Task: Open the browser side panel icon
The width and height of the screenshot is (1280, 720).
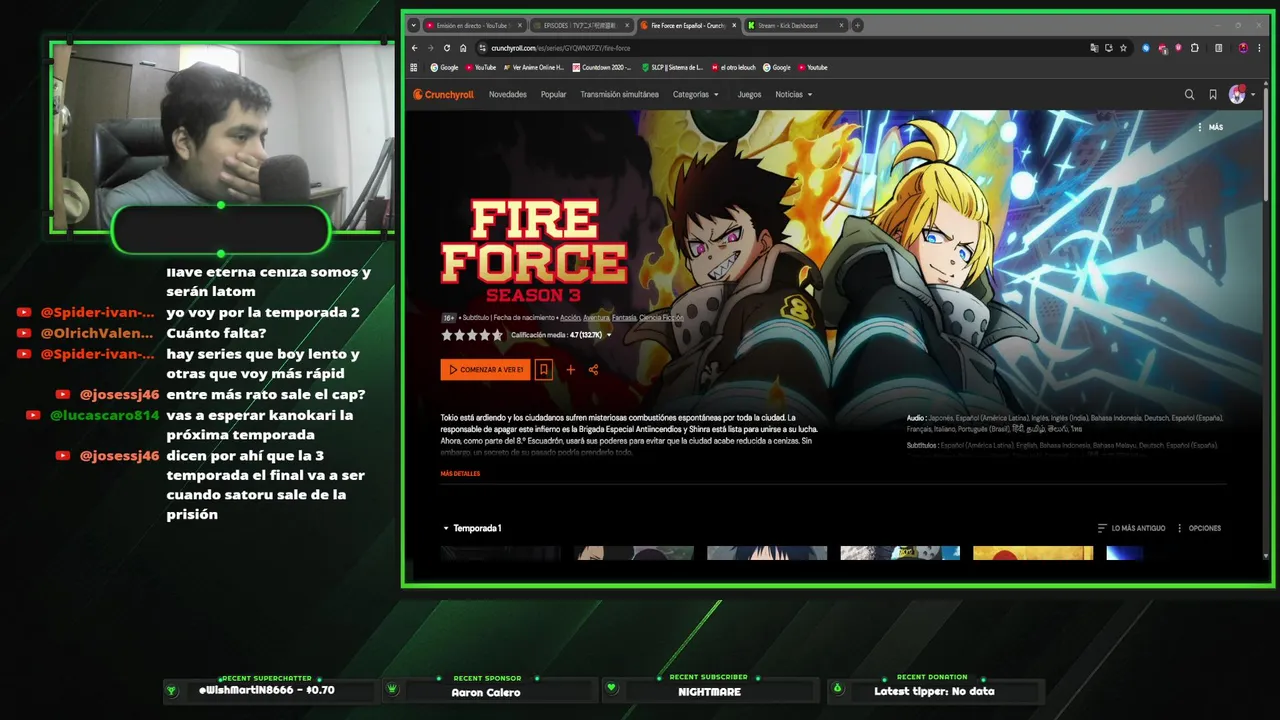Action: tap(1218, 48)
